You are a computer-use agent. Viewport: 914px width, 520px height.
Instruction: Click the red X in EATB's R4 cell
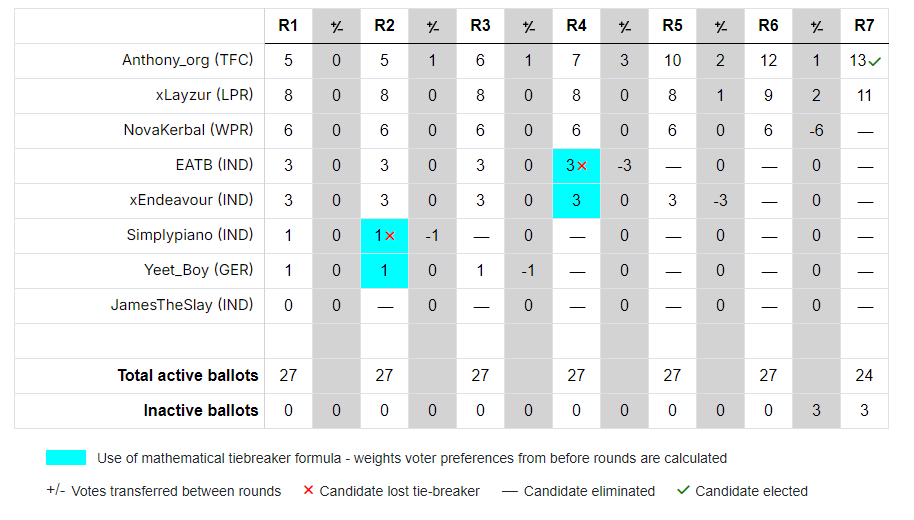581,166
